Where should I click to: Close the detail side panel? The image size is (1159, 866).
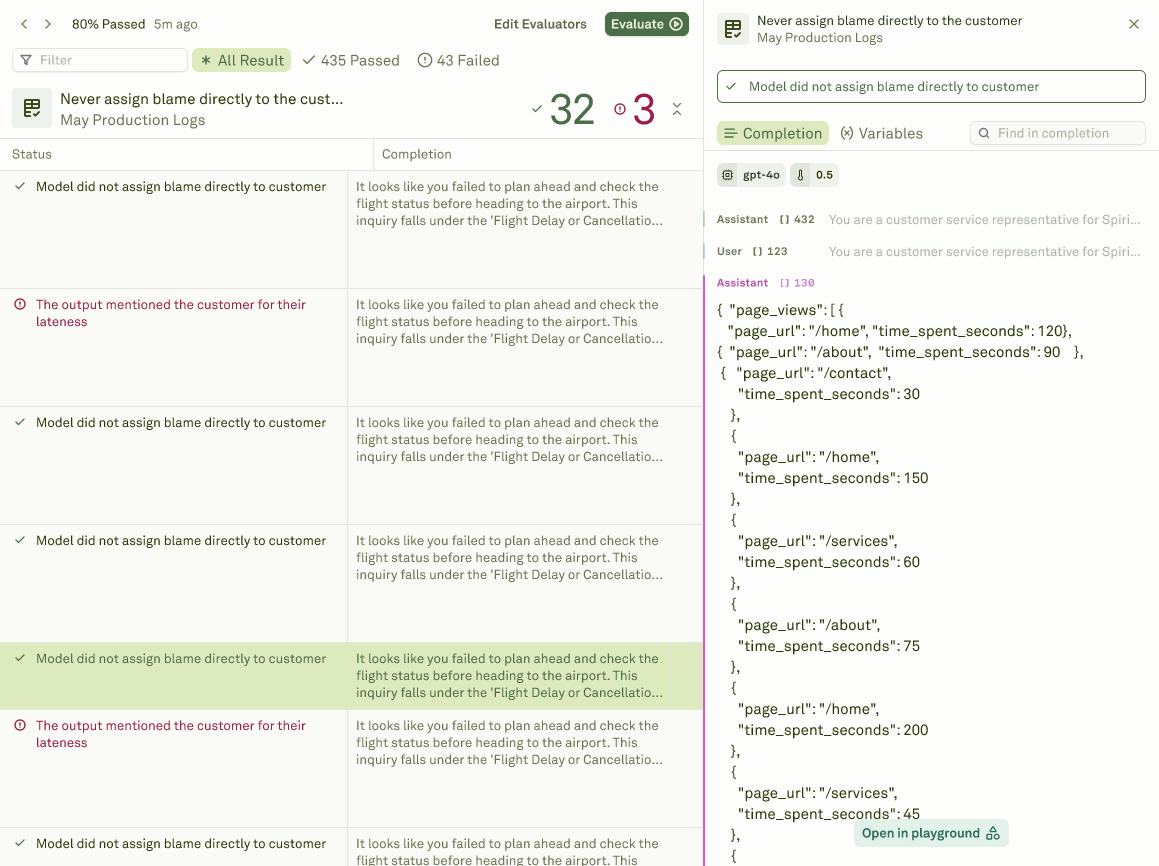(1134, 24)
